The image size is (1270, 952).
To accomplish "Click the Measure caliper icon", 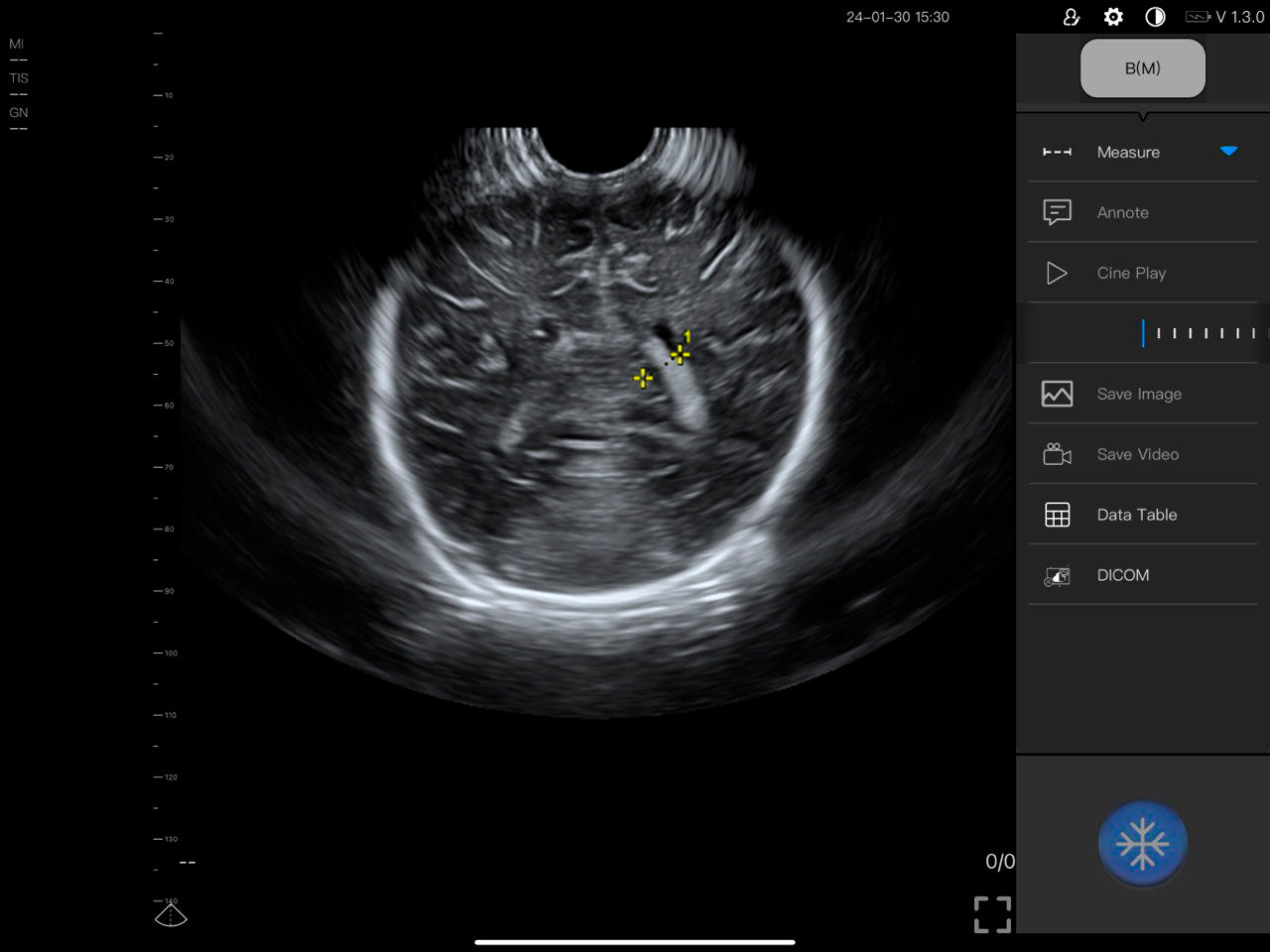I will [x=1057, y=152].
